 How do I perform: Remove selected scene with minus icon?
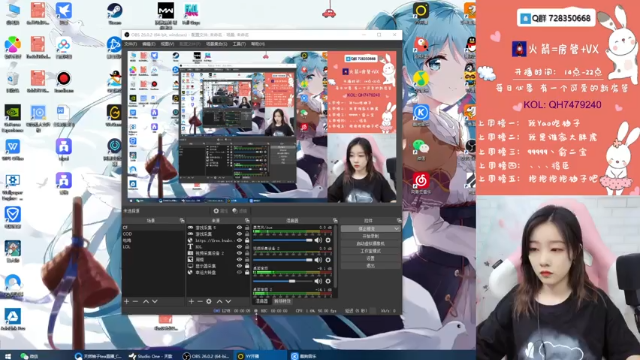click(x=136, y=301)
